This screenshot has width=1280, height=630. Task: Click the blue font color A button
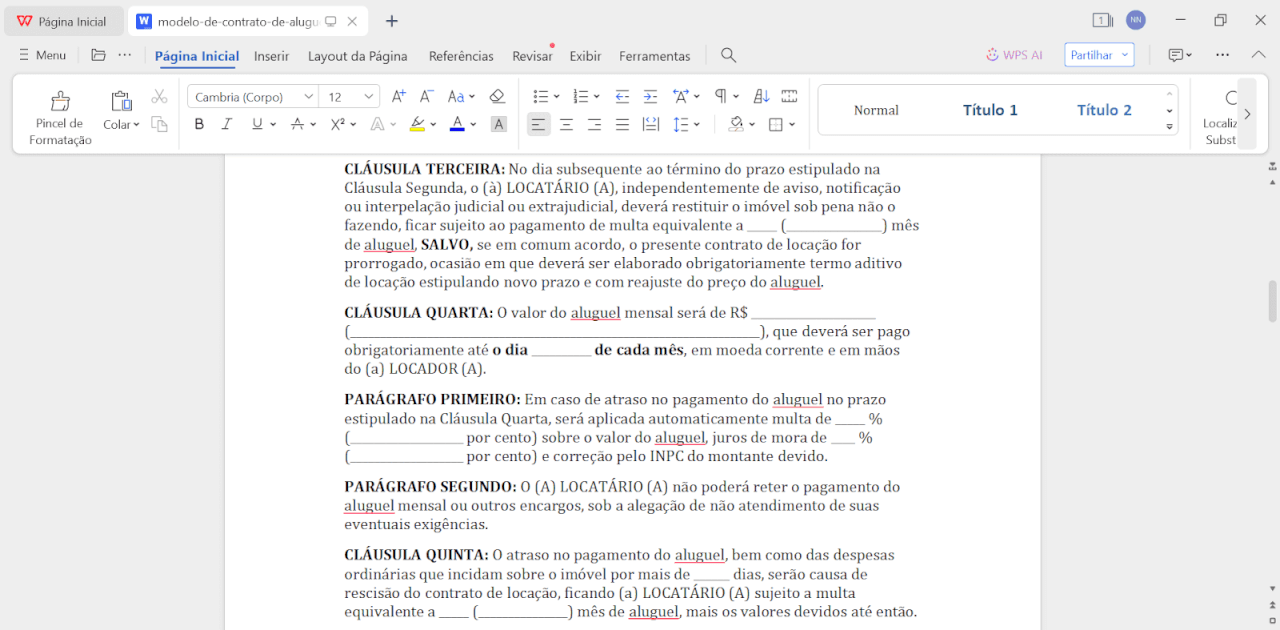pyautogui.click(x=457, y=124)
